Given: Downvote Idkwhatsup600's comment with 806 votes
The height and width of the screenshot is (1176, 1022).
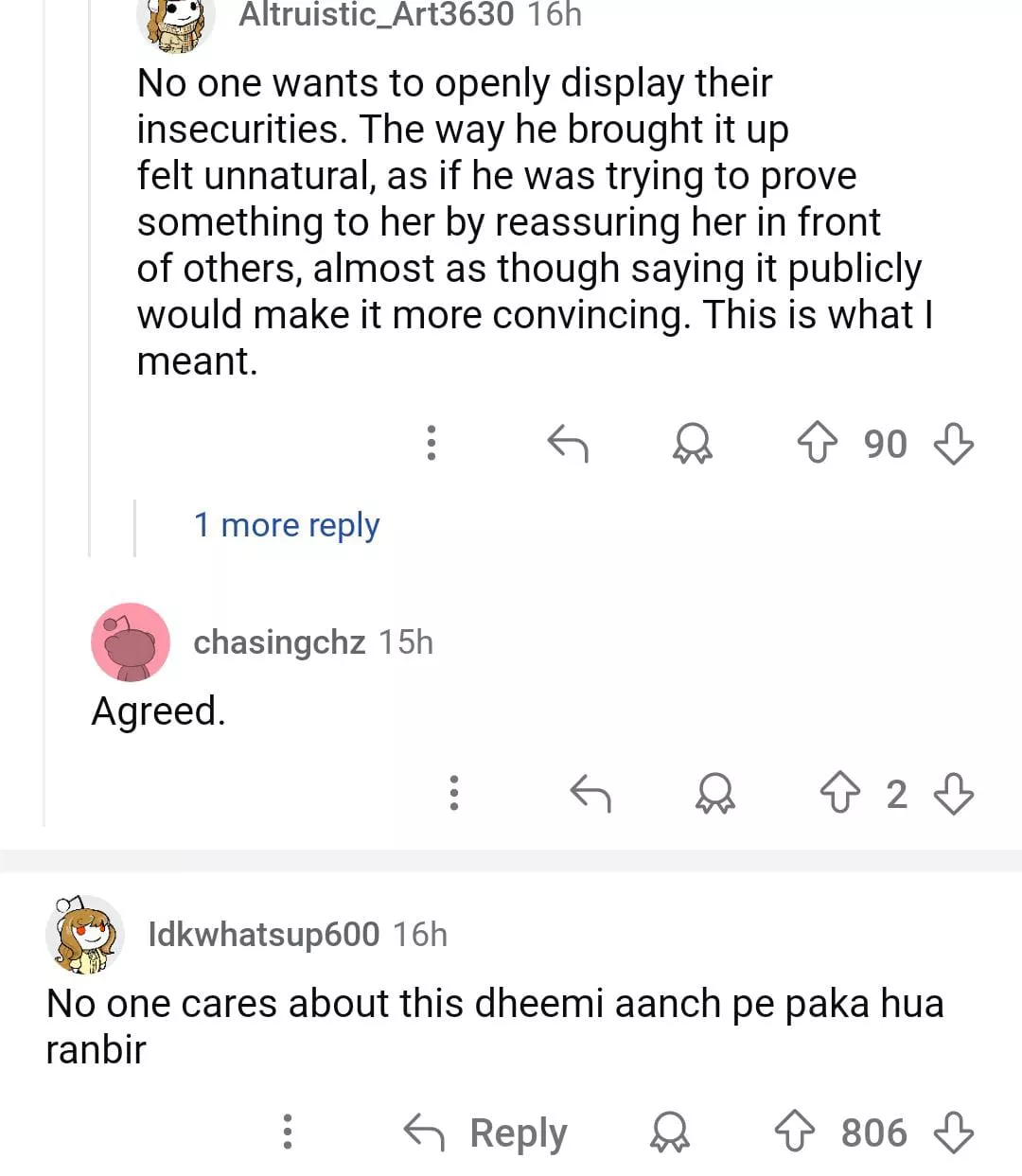Looking at the screenshot, I should point(953,1132).
